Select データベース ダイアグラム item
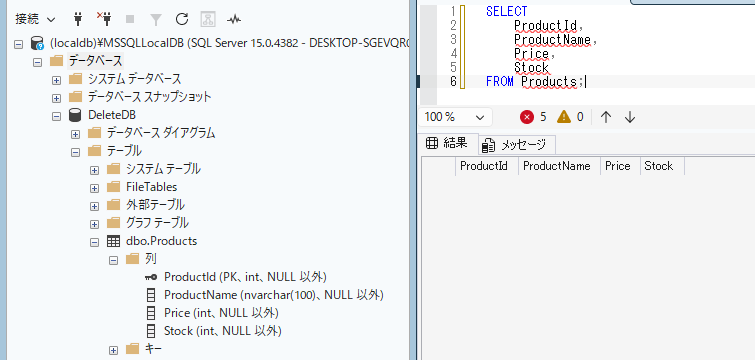The width and height of the screenshot is (755, 360). [x=161, y=132]
